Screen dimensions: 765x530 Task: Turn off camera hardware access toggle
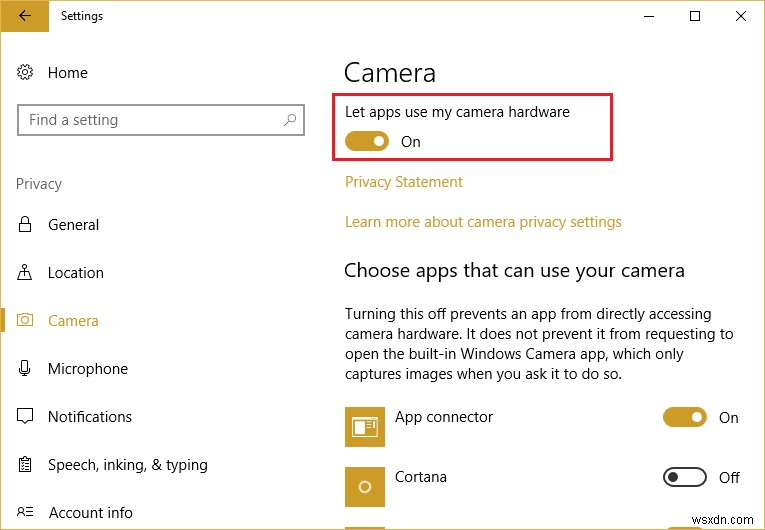367,142
